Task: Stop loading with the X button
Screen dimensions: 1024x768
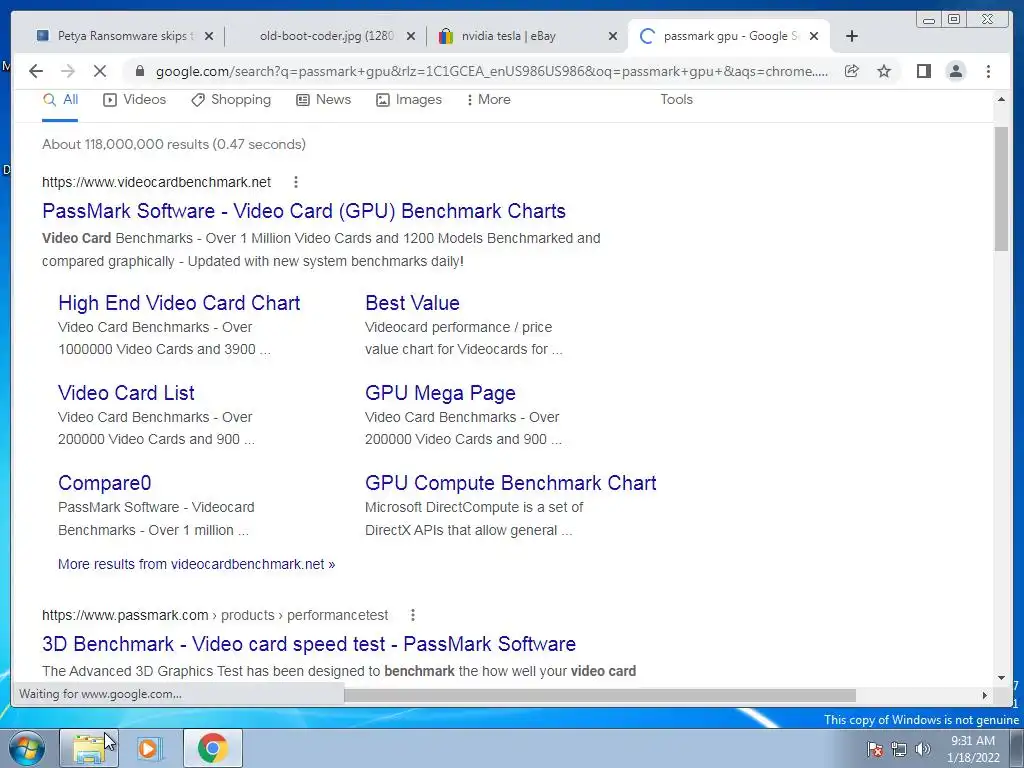Action: click(100, 71)
